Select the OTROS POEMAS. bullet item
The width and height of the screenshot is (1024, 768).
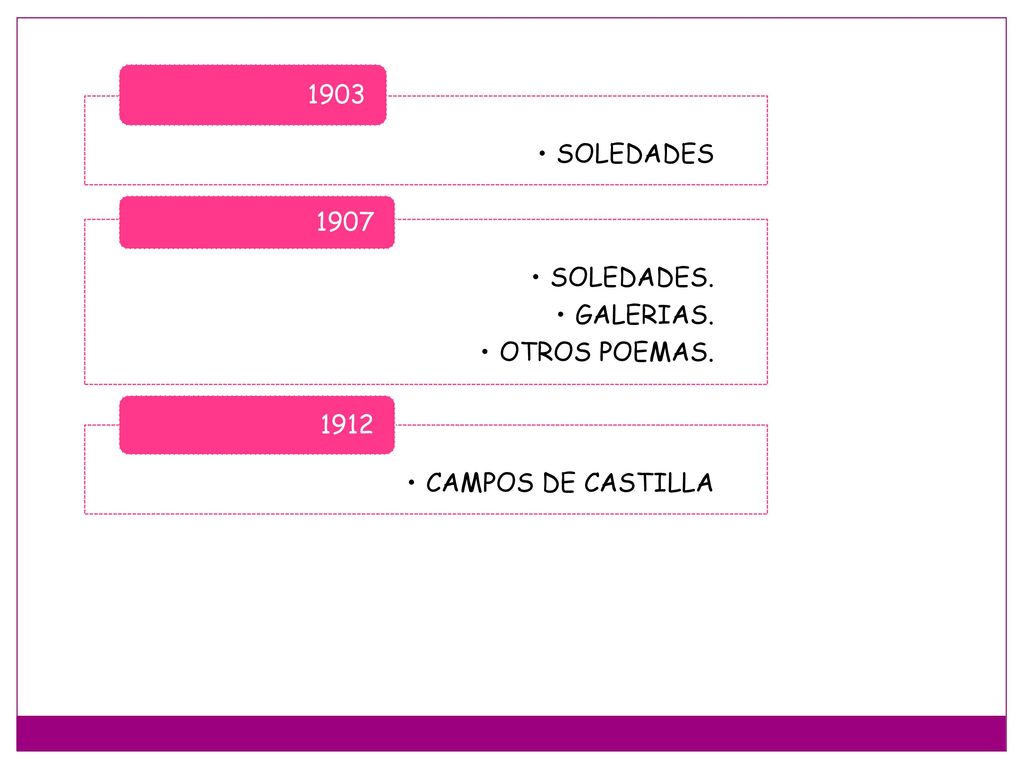point(607,352)
